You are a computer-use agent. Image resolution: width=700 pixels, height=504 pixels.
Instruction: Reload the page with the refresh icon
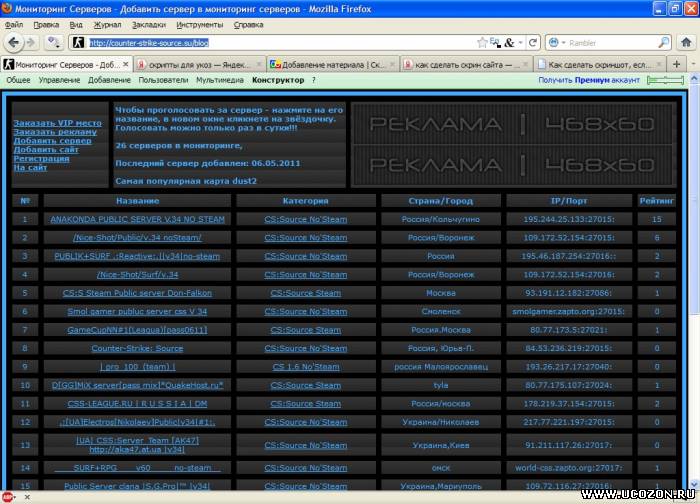532,43
